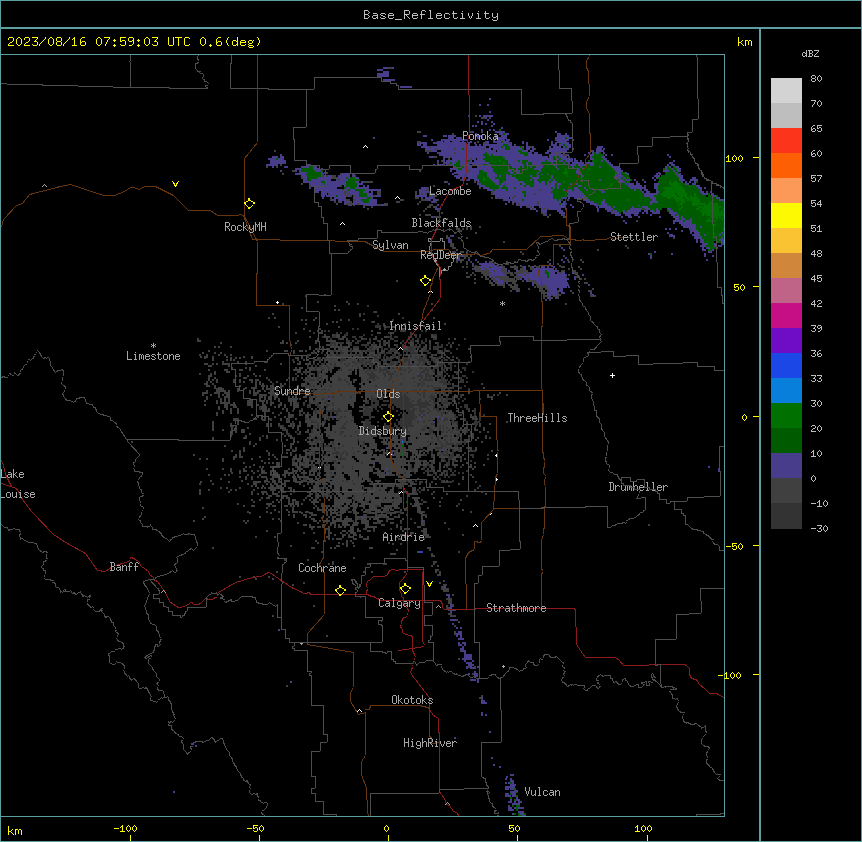862x842 pixels.
Task: Click the Vulcan label
Action: 543,792
